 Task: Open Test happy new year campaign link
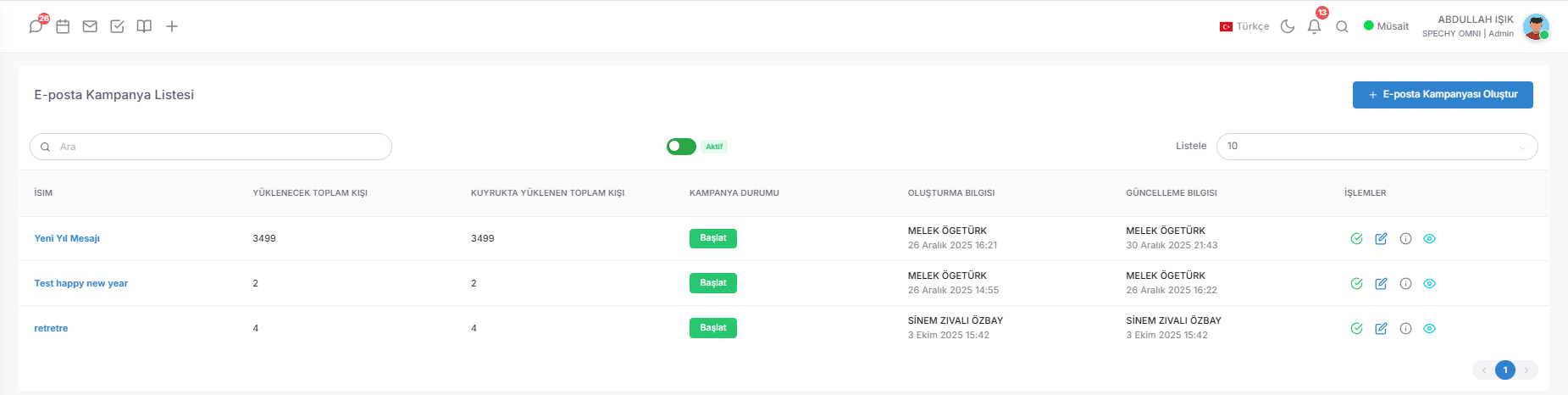point(81,283)
